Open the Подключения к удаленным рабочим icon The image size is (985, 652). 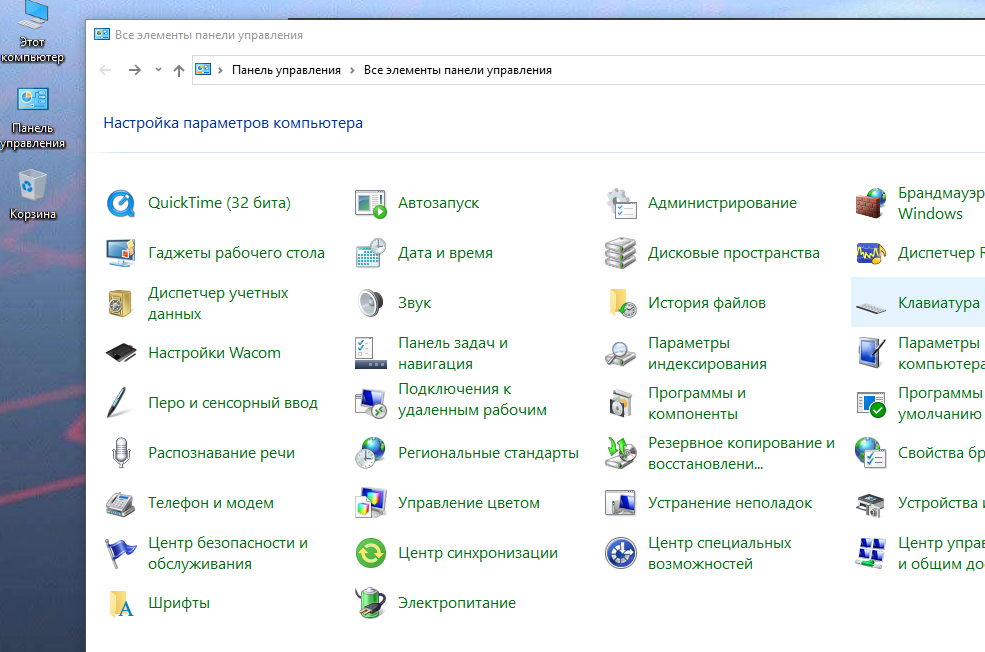[371, 403]
